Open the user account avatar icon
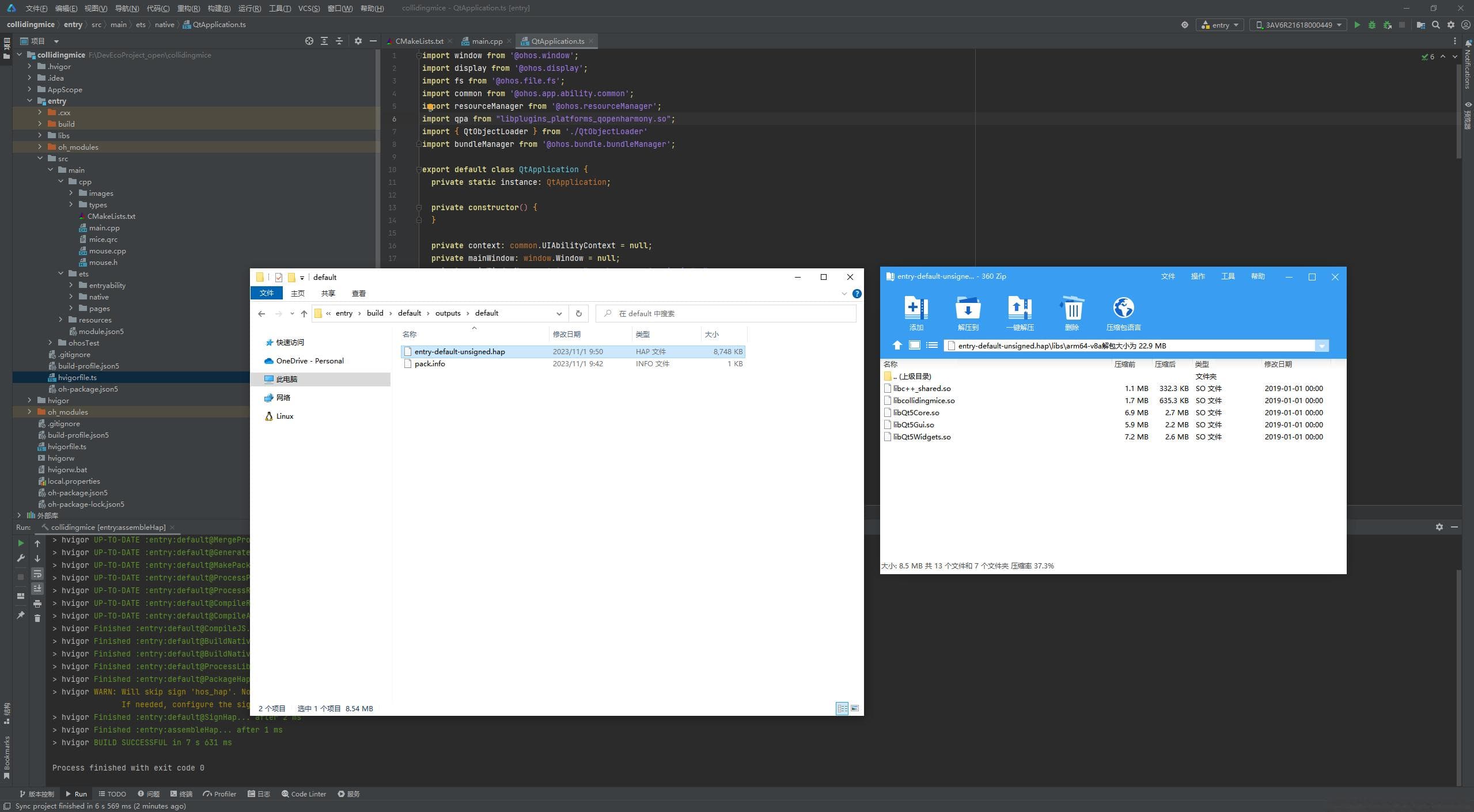The width and height of the screenshot is (1474, 812). pyautogui.click(x=1466, y=25)
